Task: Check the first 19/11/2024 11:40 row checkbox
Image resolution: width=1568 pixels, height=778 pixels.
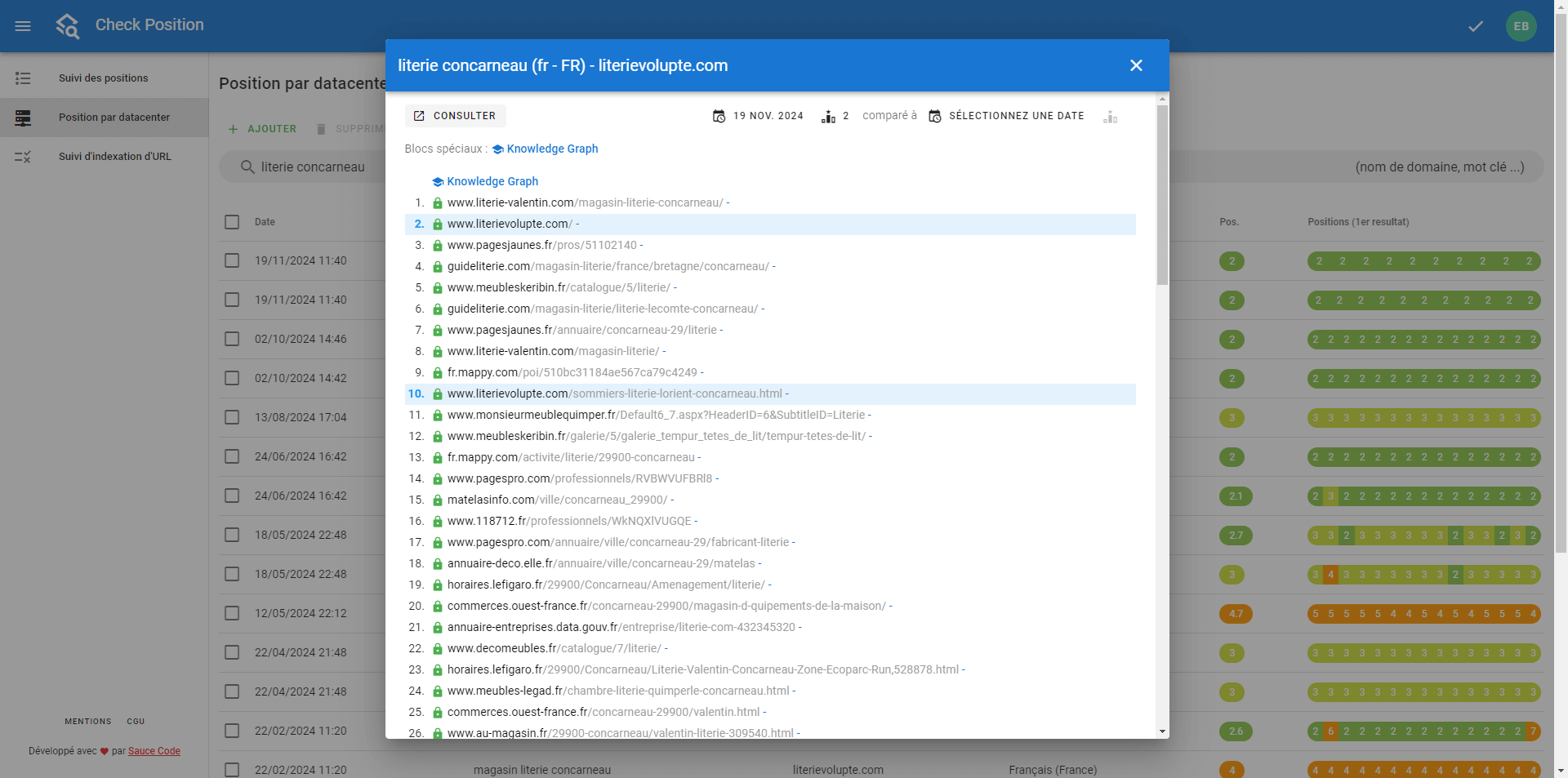Action: 232,260
